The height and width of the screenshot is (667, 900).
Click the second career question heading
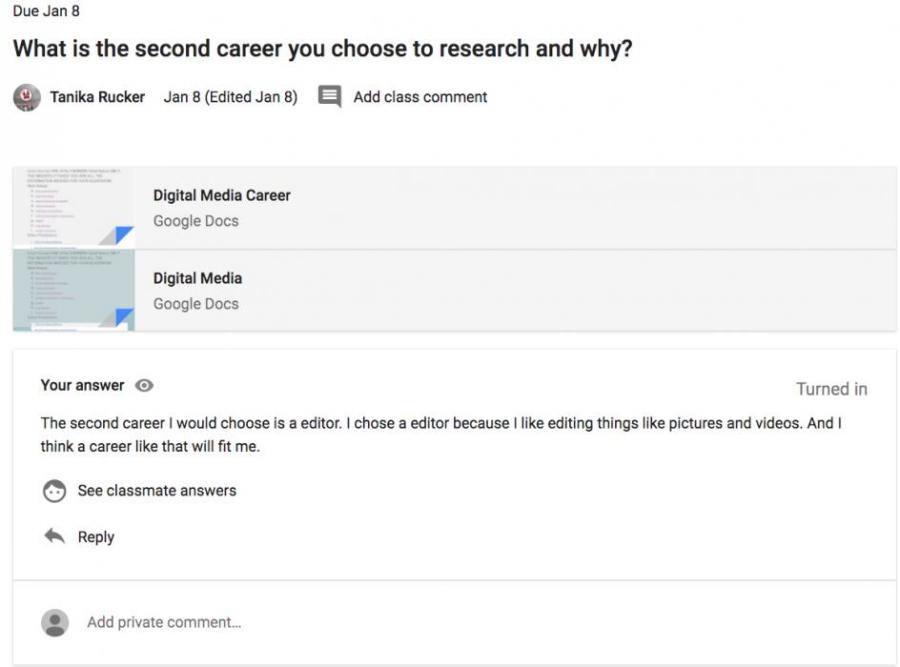pyautogui.click(x=322, y=49)
